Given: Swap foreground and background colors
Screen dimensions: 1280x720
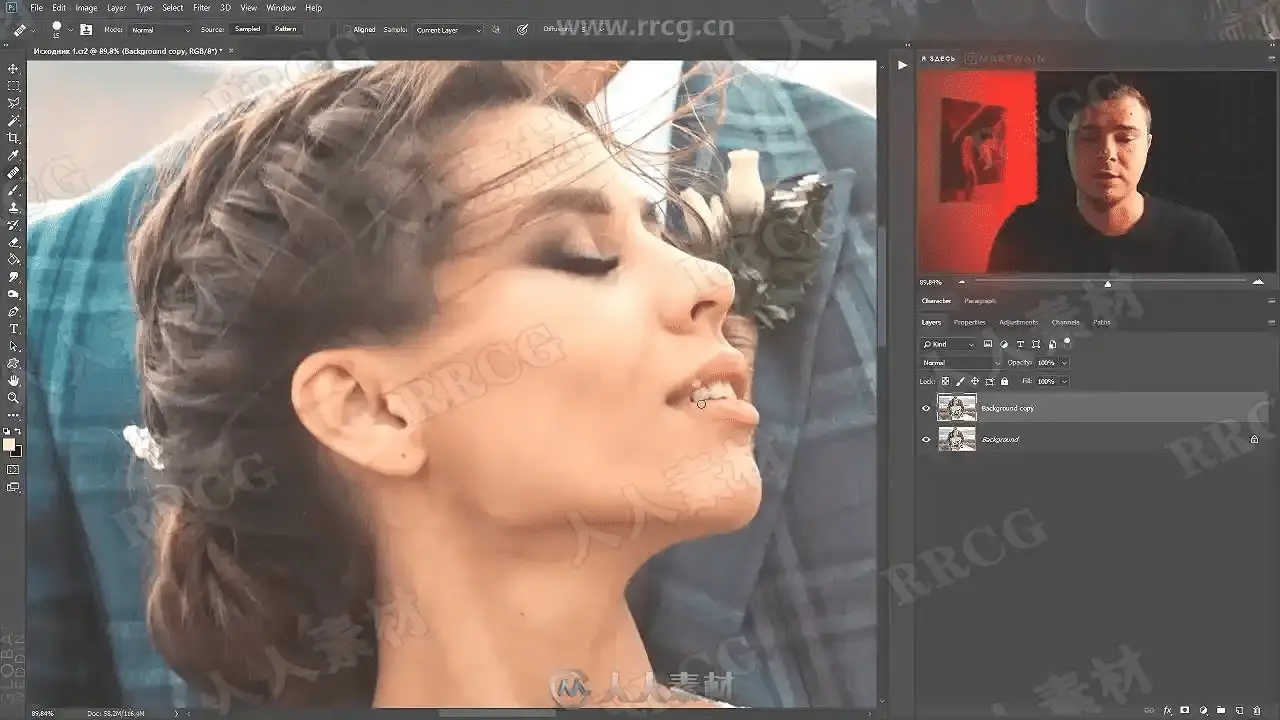Looking at the screenshot, I should point(18,431).
